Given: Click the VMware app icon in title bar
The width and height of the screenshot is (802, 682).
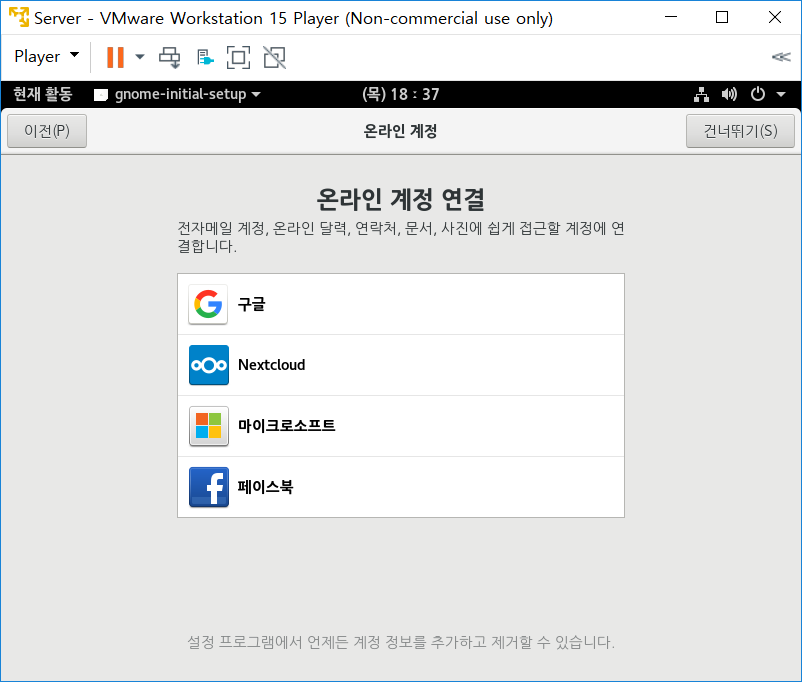Looking at the screenshot, I should (19, 17).
